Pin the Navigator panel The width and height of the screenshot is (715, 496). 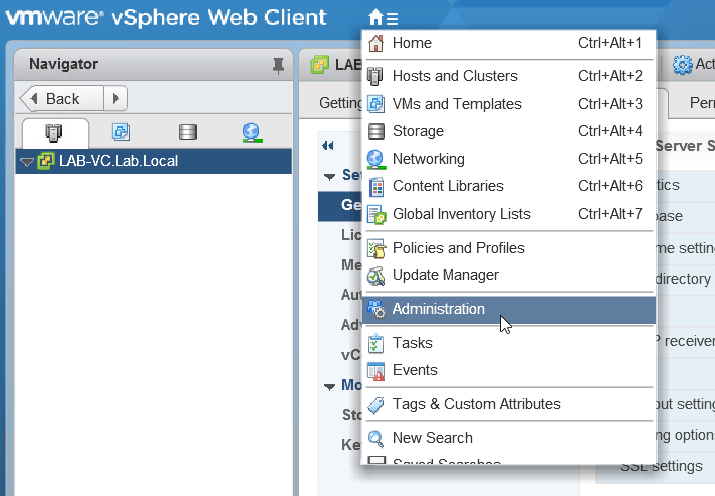(278, 65)
